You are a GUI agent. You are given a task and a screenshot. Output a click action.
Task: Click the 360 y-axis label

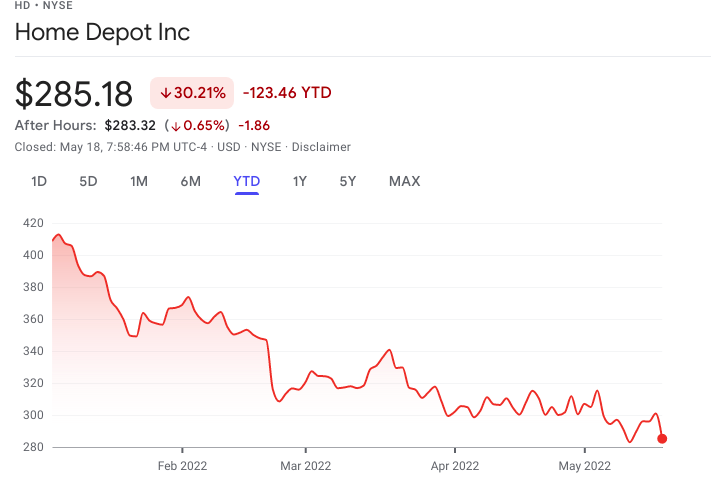coord(33,319)
